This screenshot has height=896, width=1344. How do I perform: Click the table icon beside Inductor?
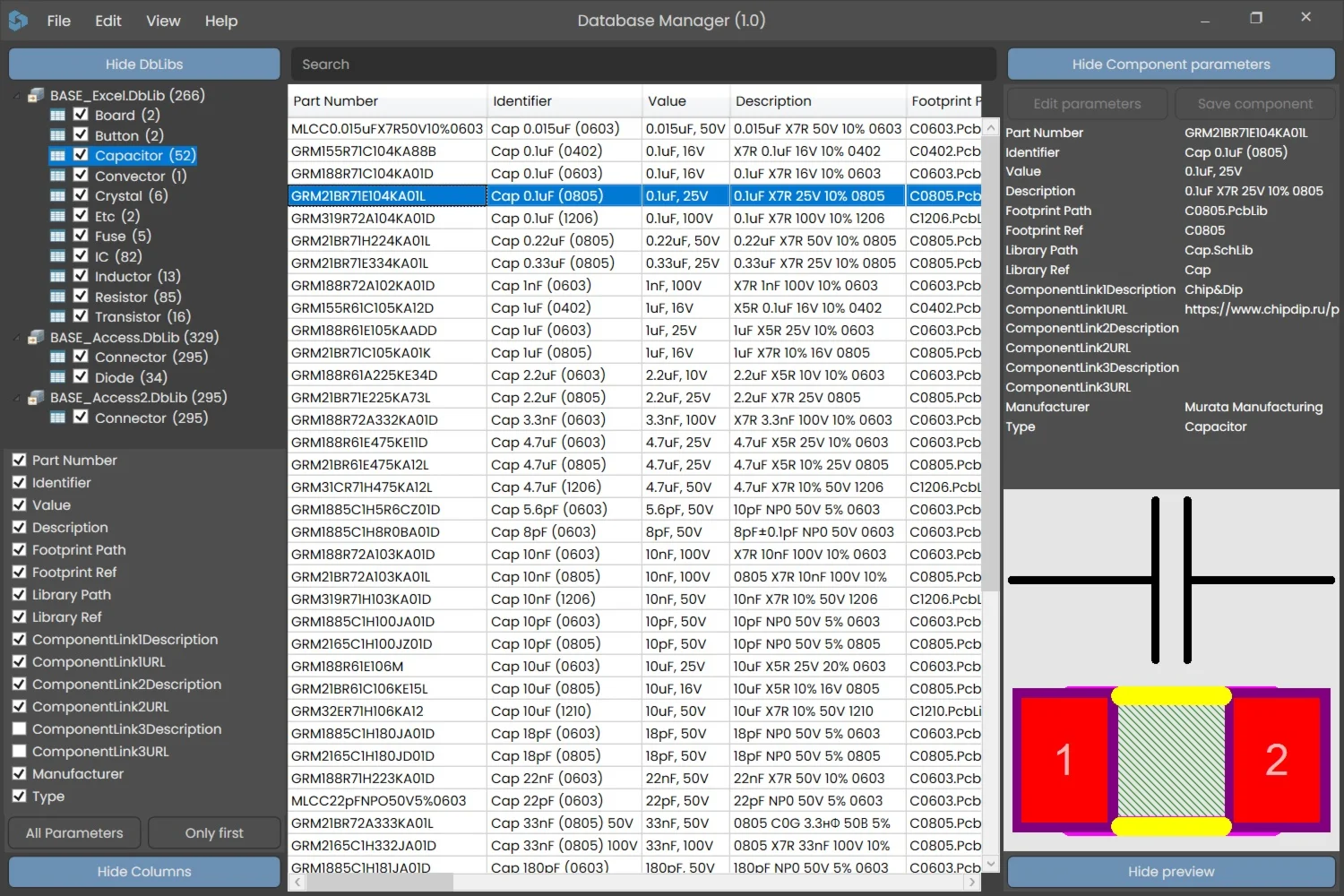57,277
